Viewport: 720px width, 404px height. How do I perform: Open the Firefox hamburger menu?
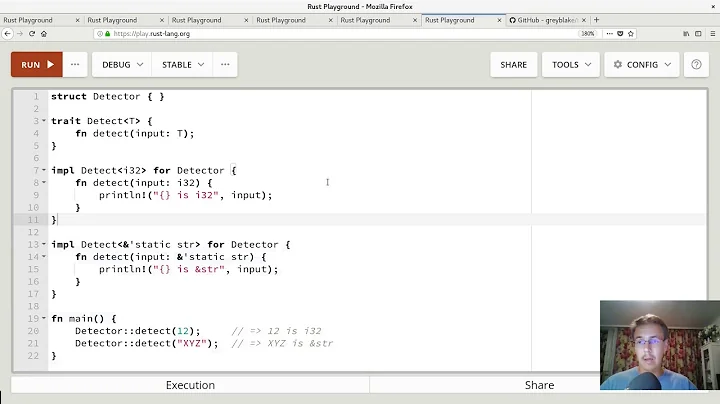713,34
